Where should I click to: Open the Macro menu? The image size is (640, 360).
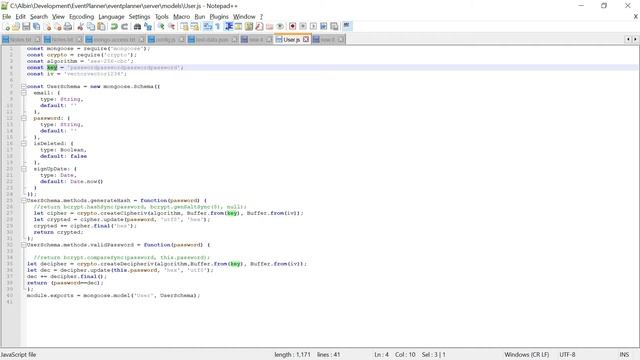[x=181, y=17]
